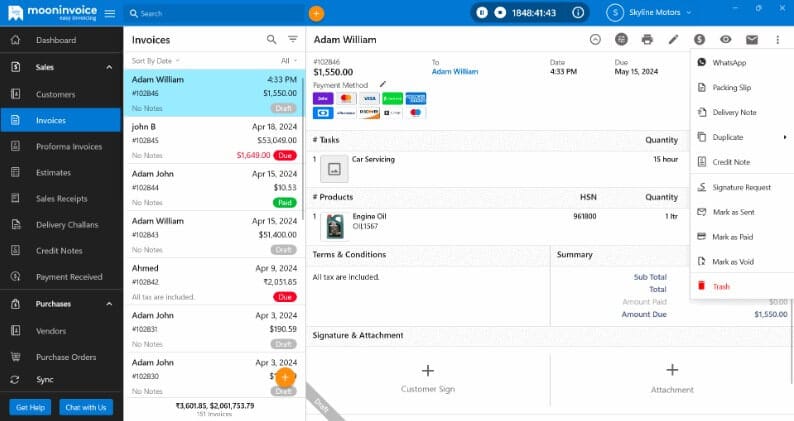Image resolution: width=794 pixels, height=421 pixels.
Task: Open Vendors page
Action: [x=61, y=331]
